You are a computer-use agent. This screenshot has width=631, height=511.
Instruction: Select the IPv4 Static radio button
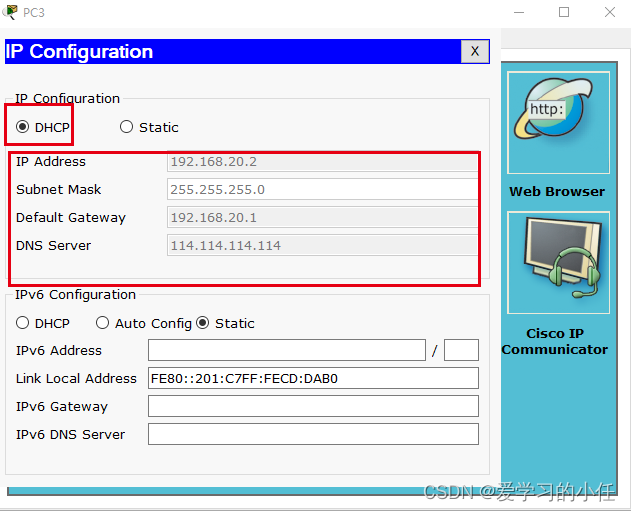pyautogui.click(x=126, y=127)
